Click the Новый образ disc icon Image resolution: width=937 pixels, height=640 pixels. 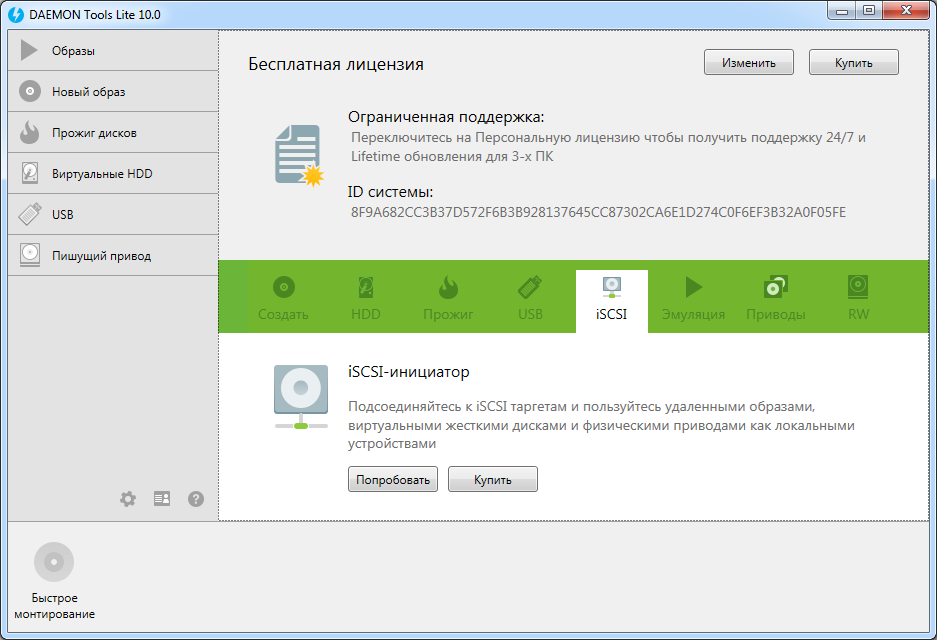pos(30,91)
